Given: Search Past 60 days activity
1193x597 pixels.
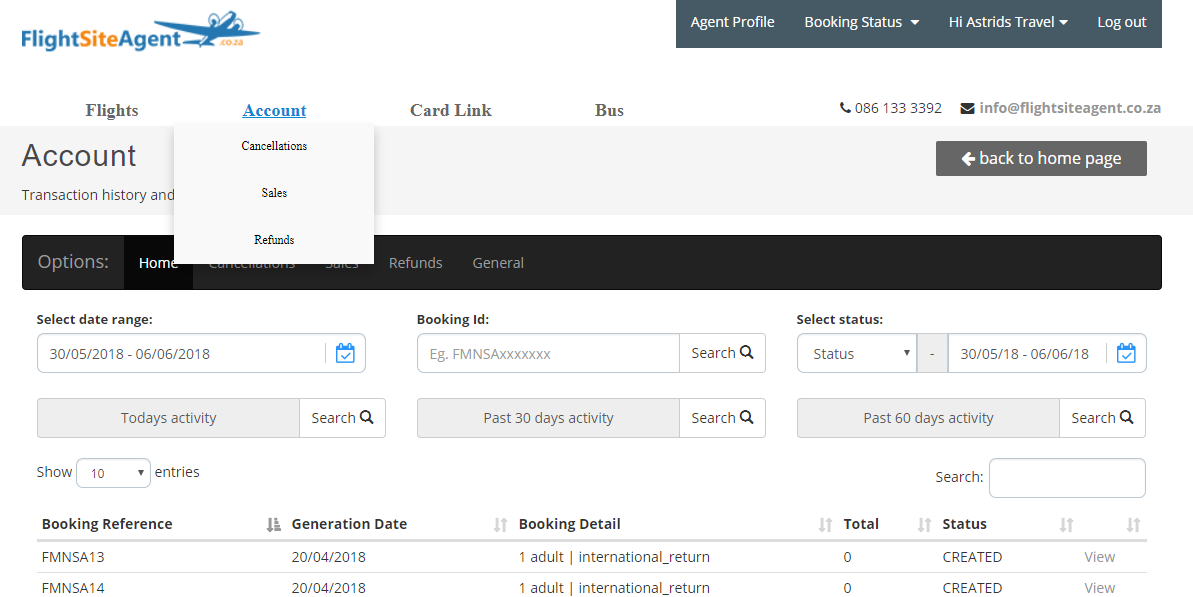Looking at the screenshot, I should coord(1102,418).
